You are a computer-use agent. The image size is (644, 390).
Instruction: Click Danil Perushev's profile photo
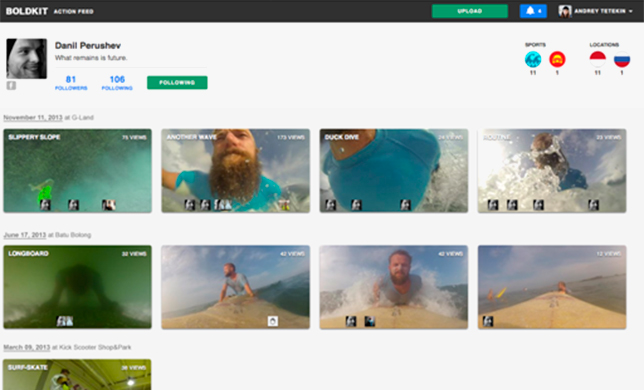[x=27, y=59]
